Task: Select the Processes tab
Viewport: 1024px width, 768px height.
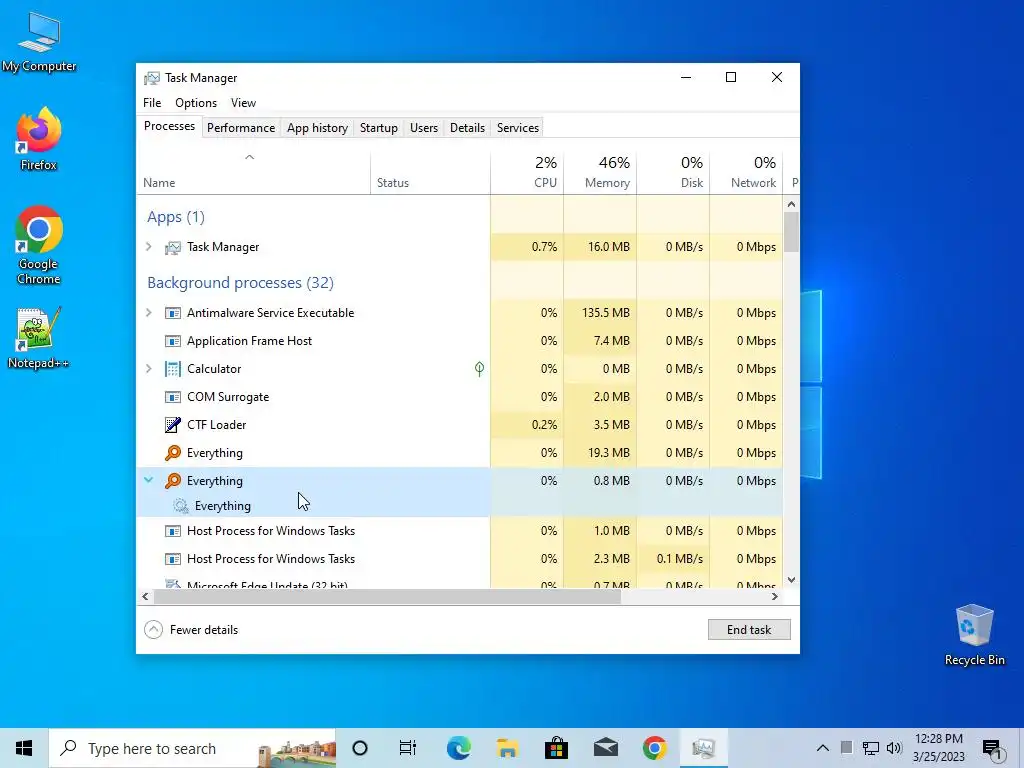Action: tap(169, 126)
